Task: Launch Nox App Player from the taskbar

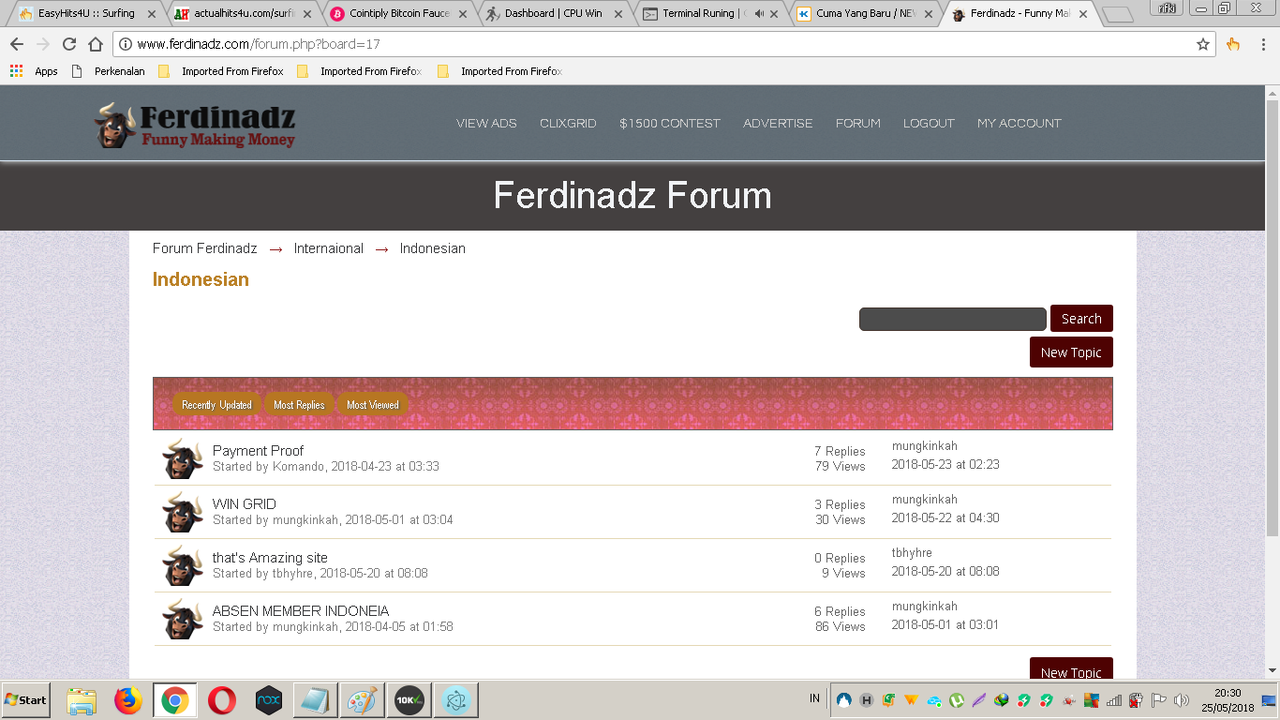Action: (268, 700)
